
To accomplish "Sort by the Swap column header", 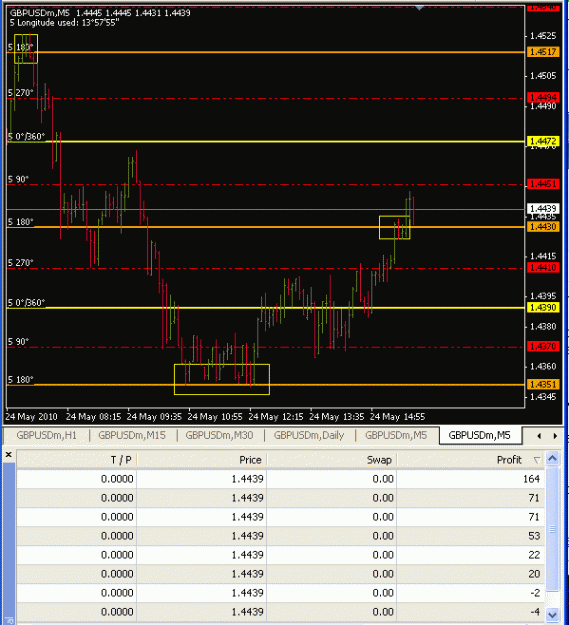I will (332, 460).
